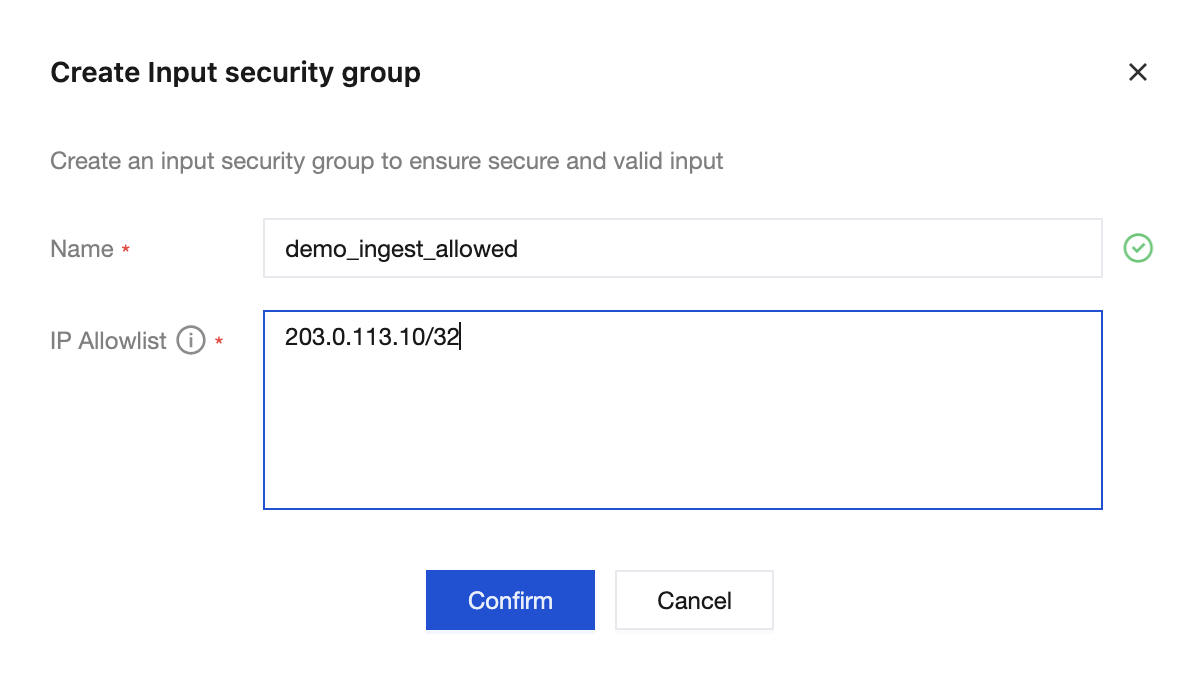Place cursor on the 203.0.113.10/32 entry
The width and height of the screenshot is (1200, 680).
[372, 338]
